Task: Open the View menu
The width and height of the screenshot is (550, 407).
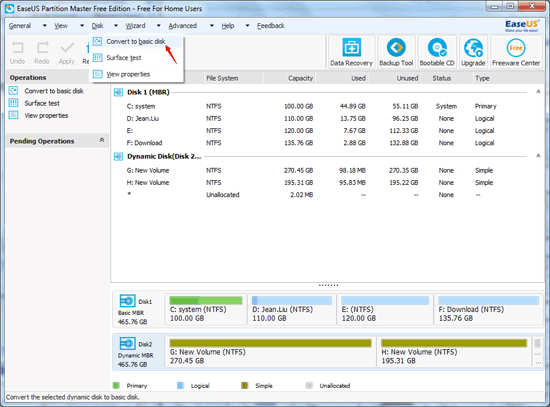Action: pyautogui.click(x=61, y=26)
